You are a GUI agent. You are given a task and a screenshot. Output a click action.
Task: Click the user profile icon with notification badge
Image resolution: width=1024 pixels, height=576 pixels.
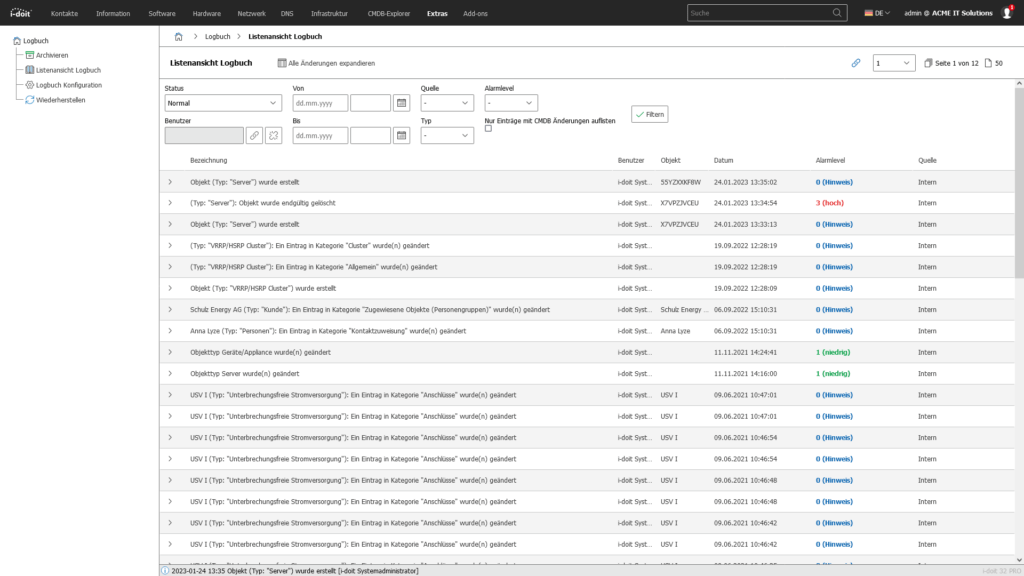1007,13
